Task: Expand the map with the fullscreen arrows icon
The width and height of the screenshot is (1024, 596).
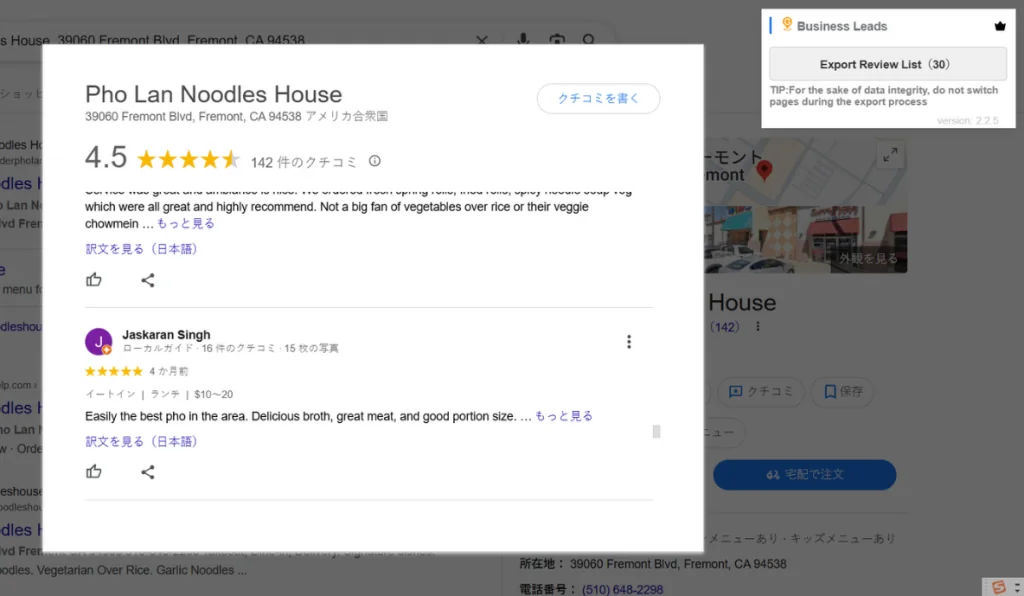Action: (x=890, y=155)
